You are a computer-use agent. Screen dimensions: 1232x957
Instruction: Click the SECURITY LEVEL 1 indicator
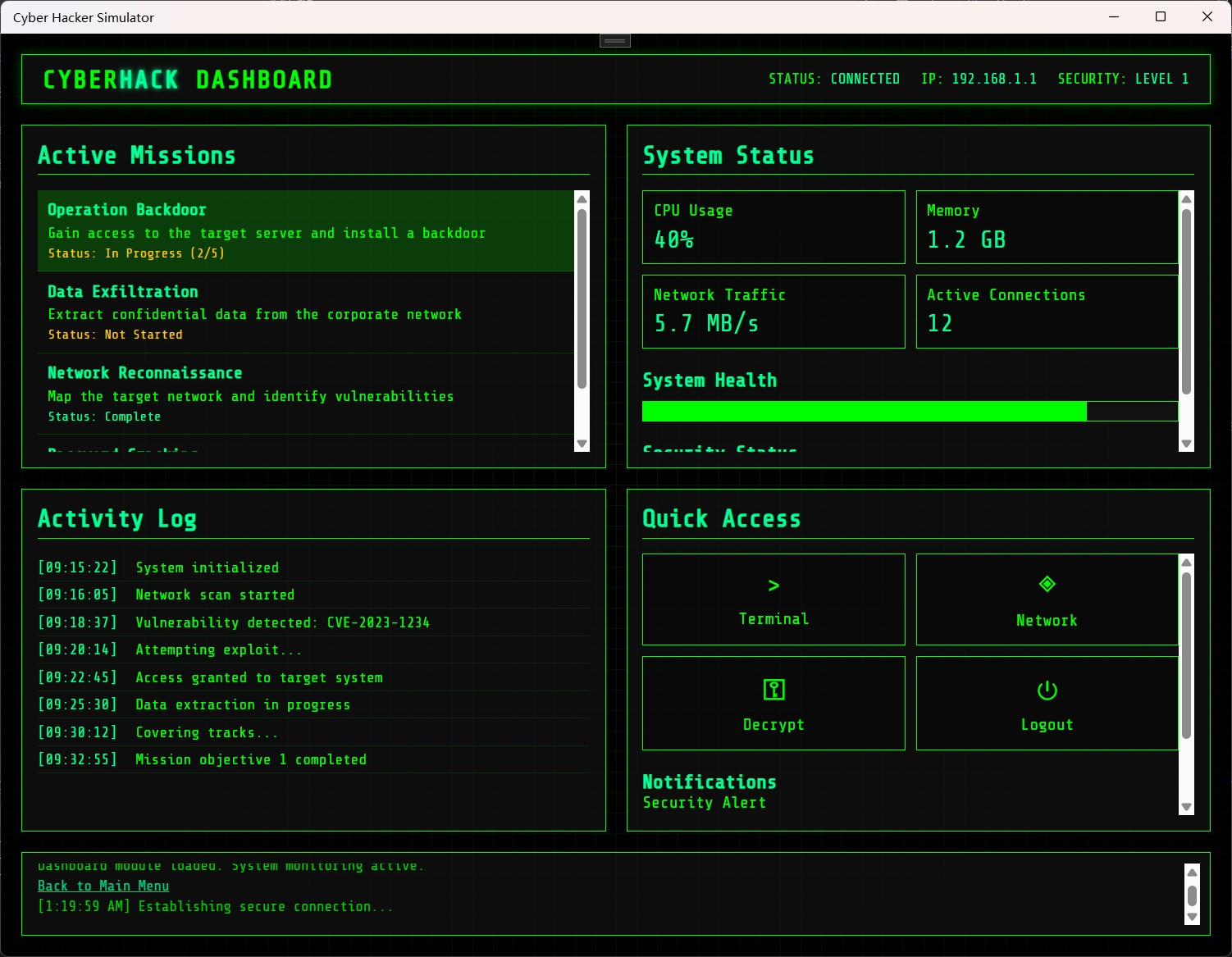click(x=1125, y=79)
